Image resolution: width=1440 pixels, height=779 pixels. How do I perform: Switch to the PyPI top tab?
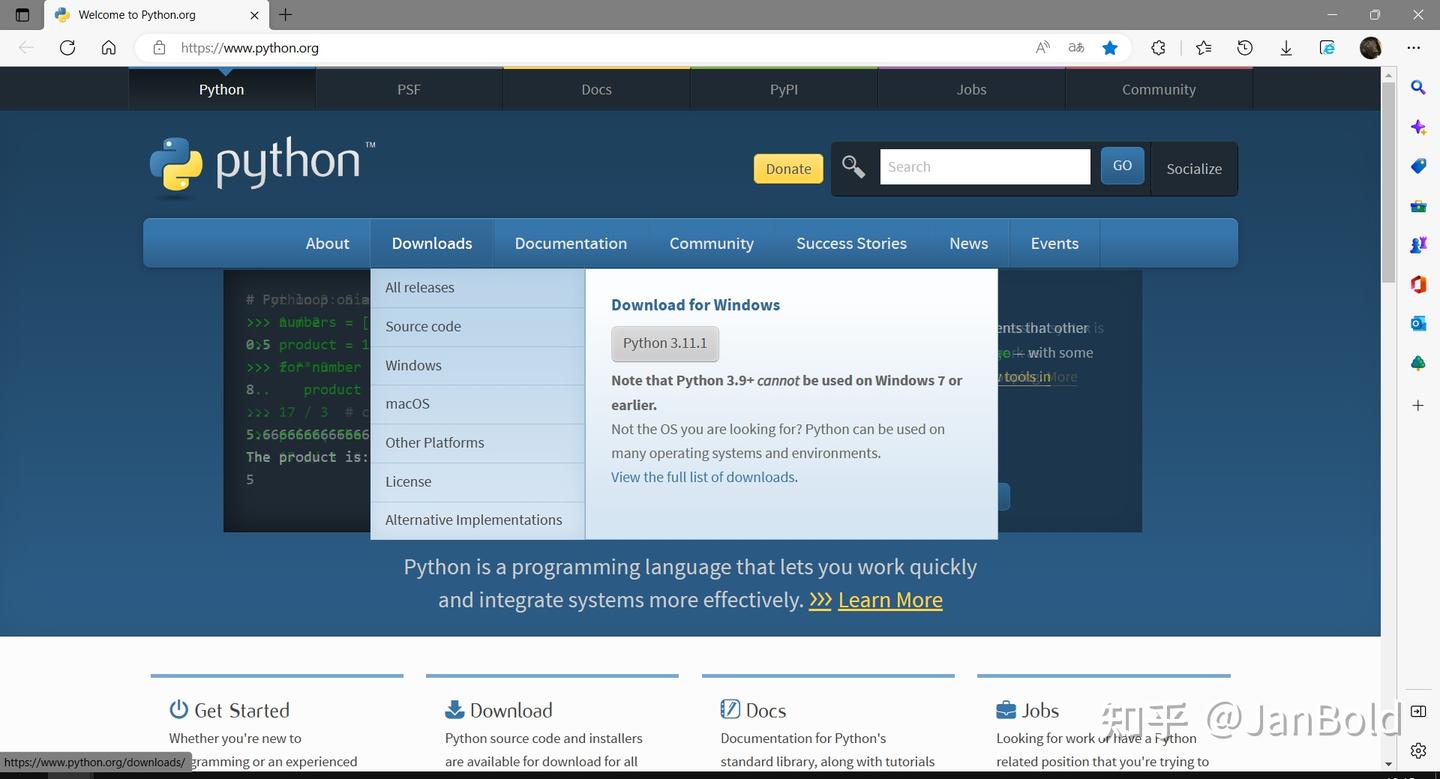pos(784,89)
